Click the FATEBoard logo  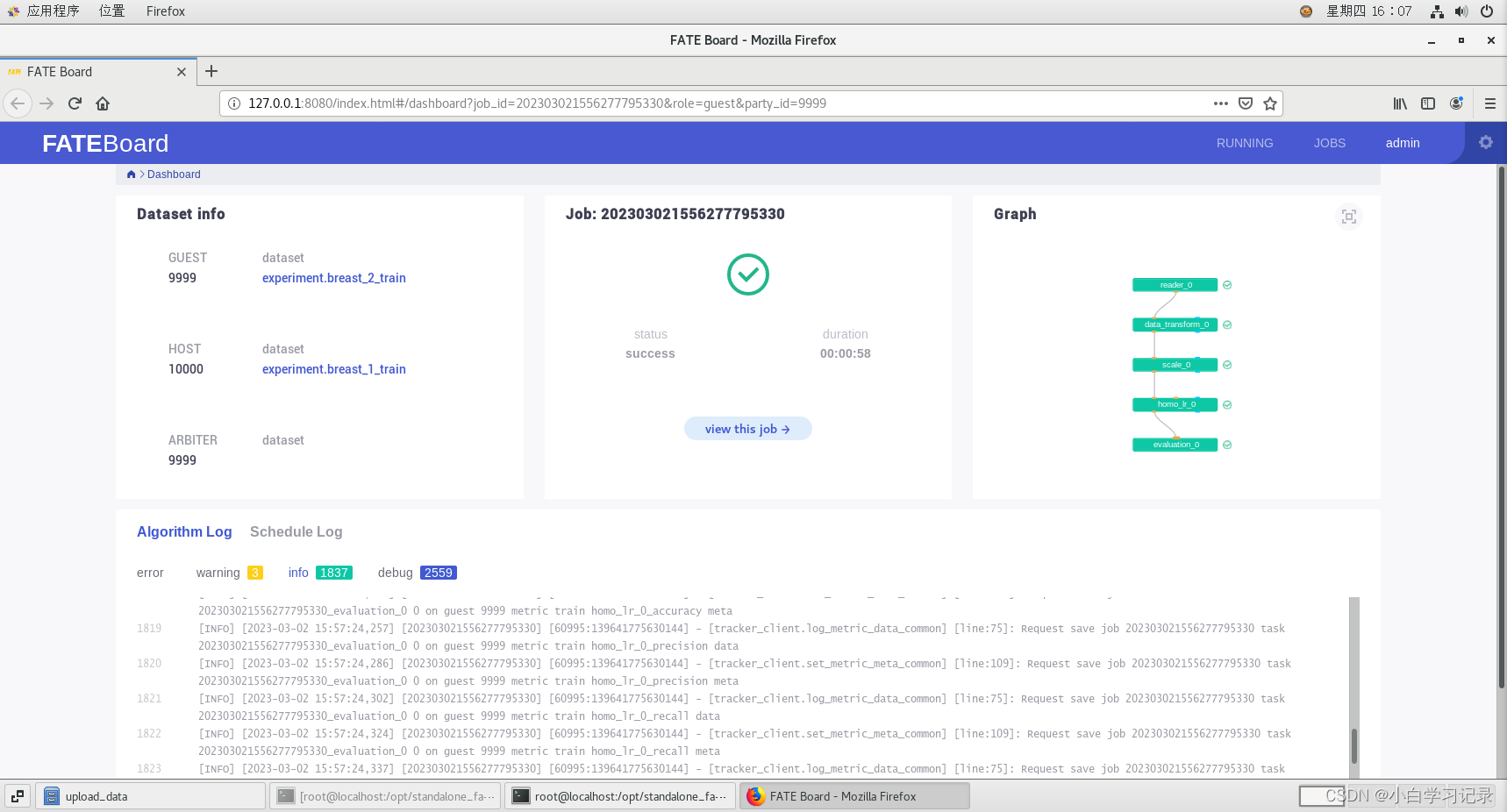[x=105, y=143]
